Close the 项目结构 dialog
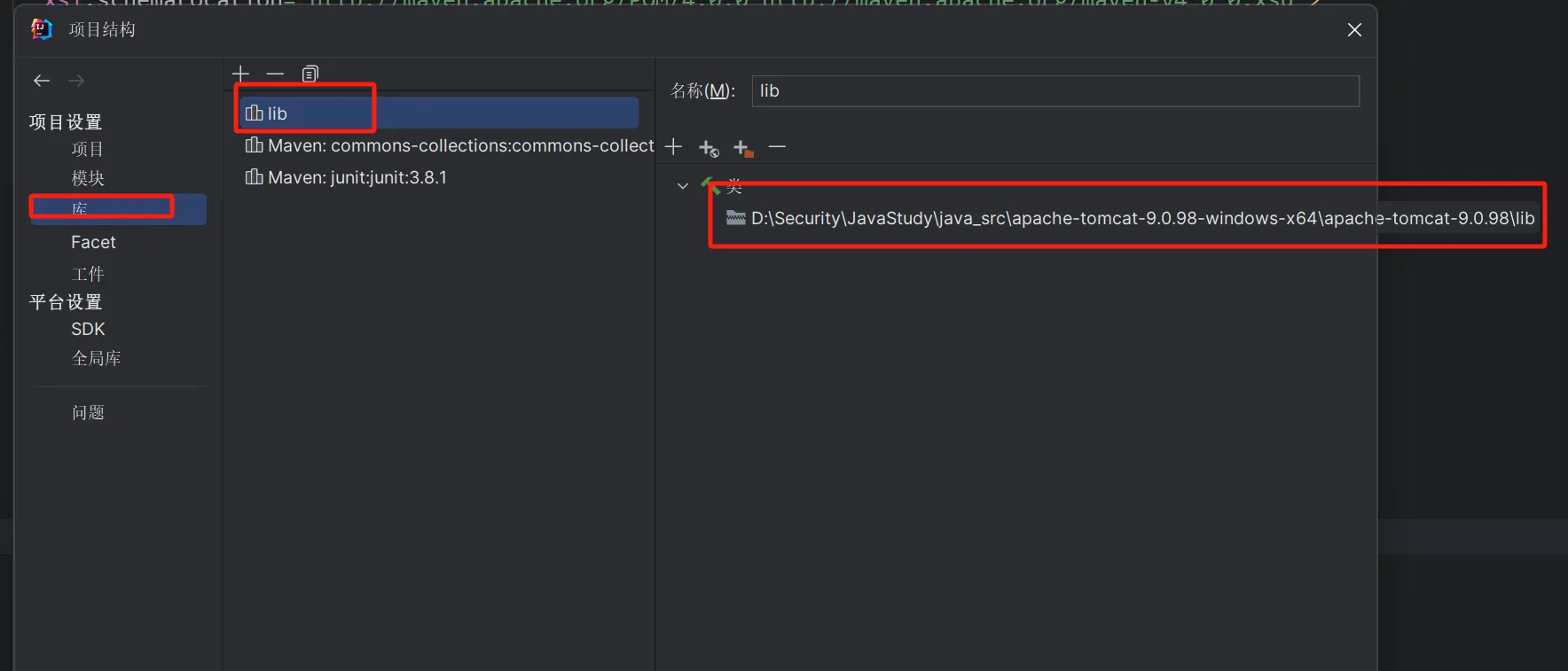Image resolution: width=1568 pixels, height=671 pixels. tap(1354, 30)
